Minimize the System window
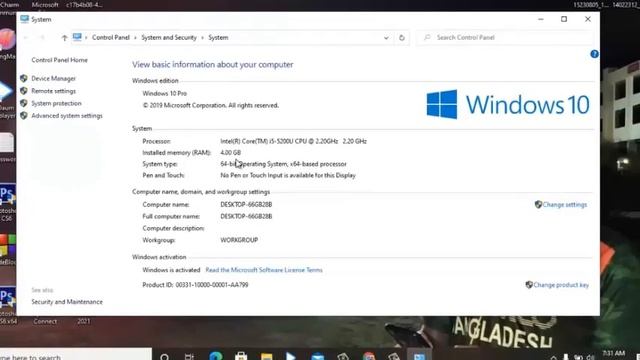The width and height of the screenshot is (640, 360). [541, 19]
